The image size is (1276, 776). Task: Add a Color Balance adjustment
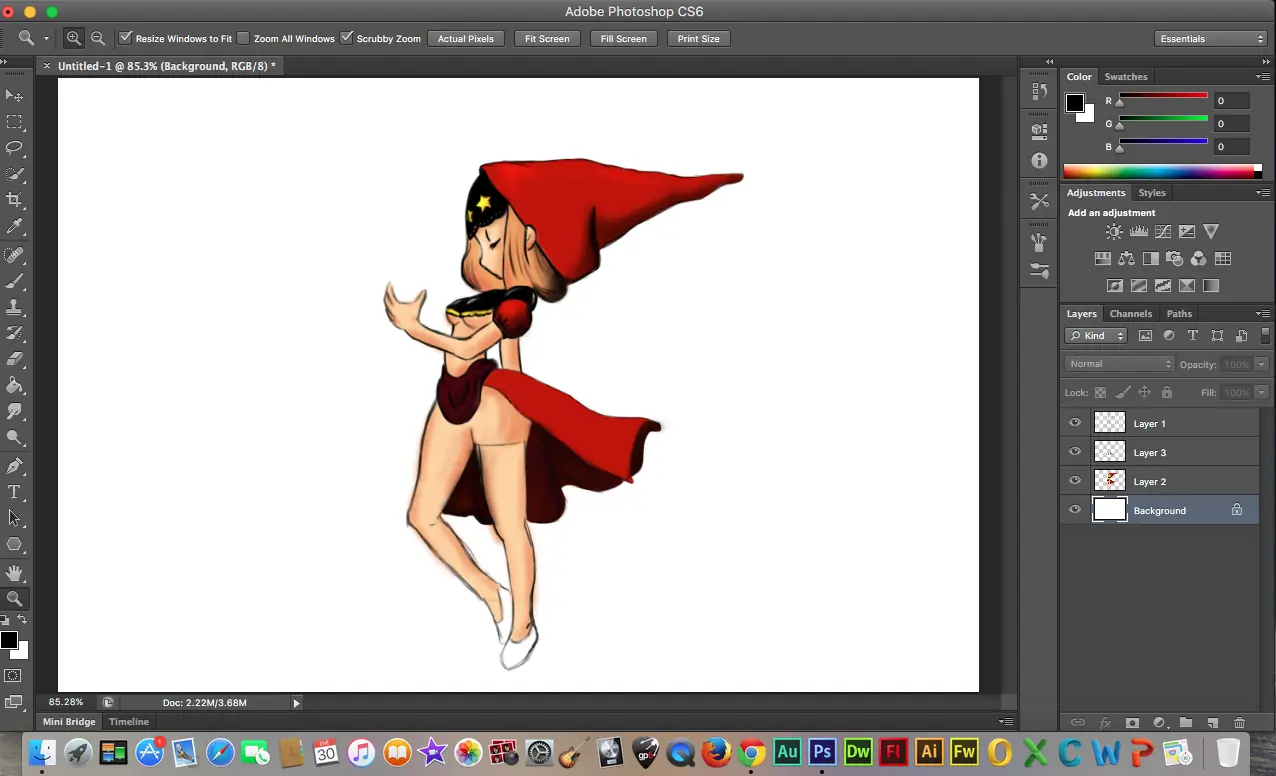(x=1127, y=258)
